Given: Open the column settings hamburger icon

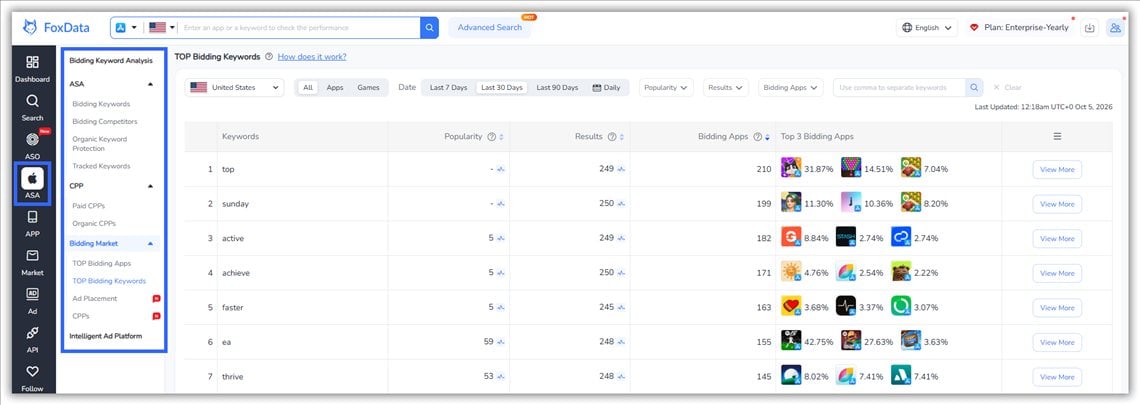Looking at the screenshot, I should 1057,136.
